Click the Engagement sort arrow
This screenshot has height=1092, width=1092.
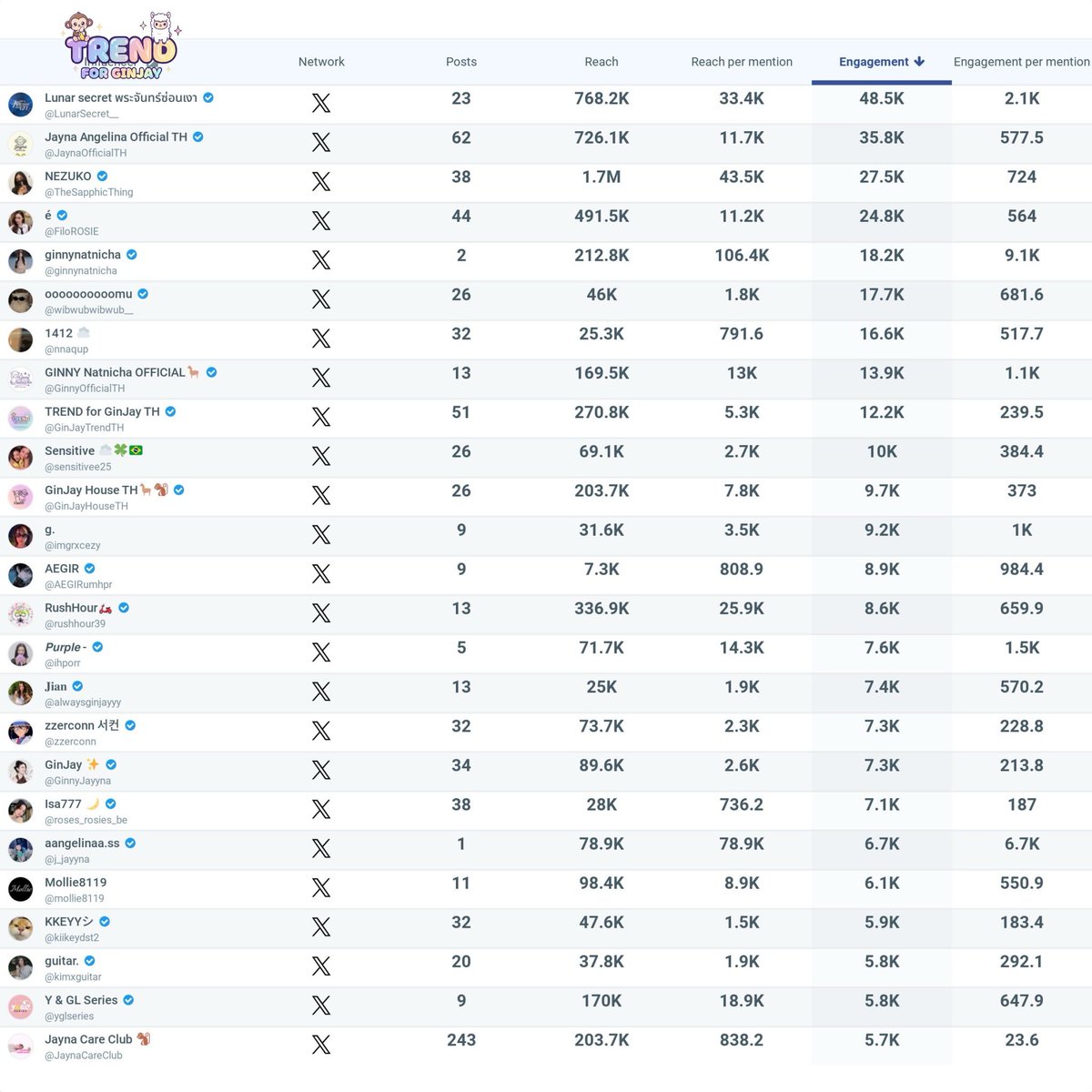coord(919,62)
